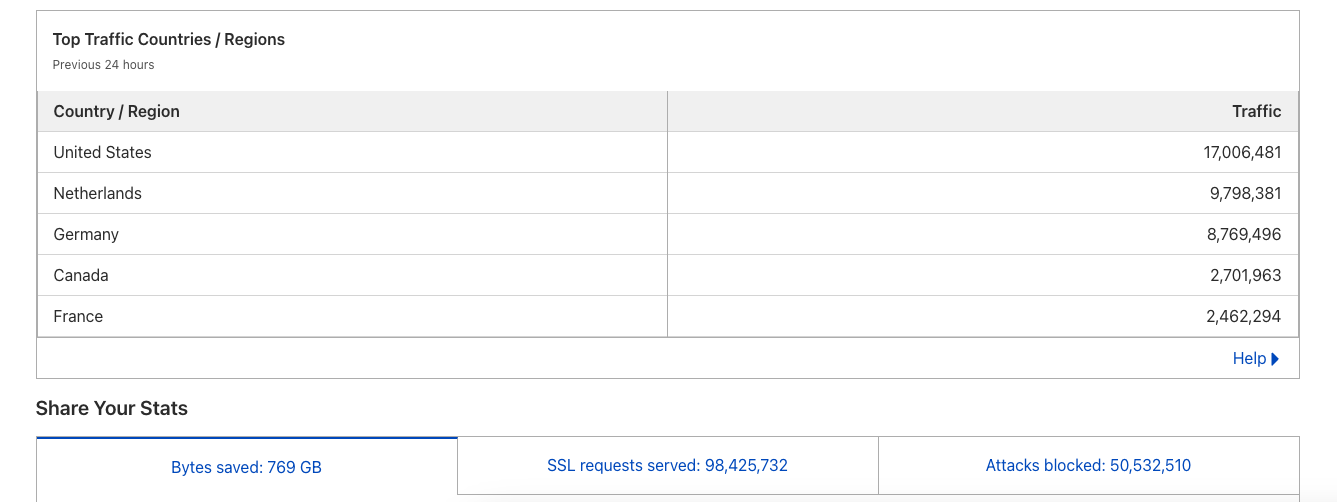Click the Germany country cell

352,234
